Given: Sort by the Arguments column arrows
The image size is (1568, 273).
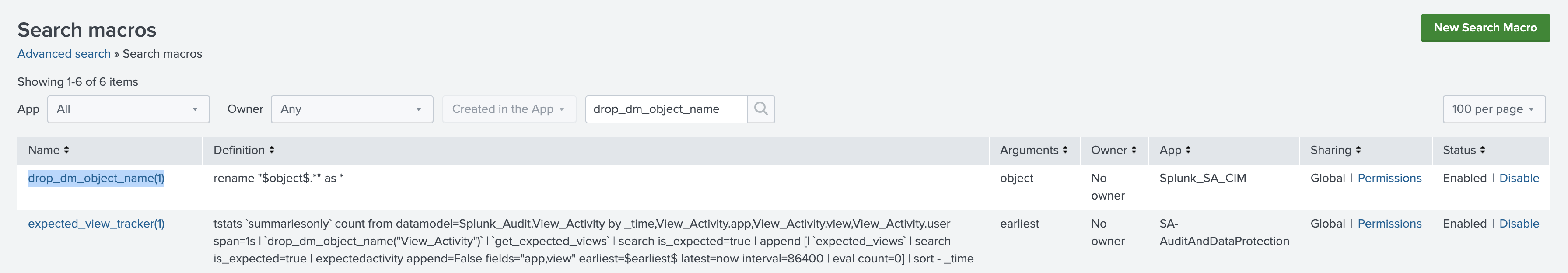Looking at the screenshot, I should pos(1064,150).
